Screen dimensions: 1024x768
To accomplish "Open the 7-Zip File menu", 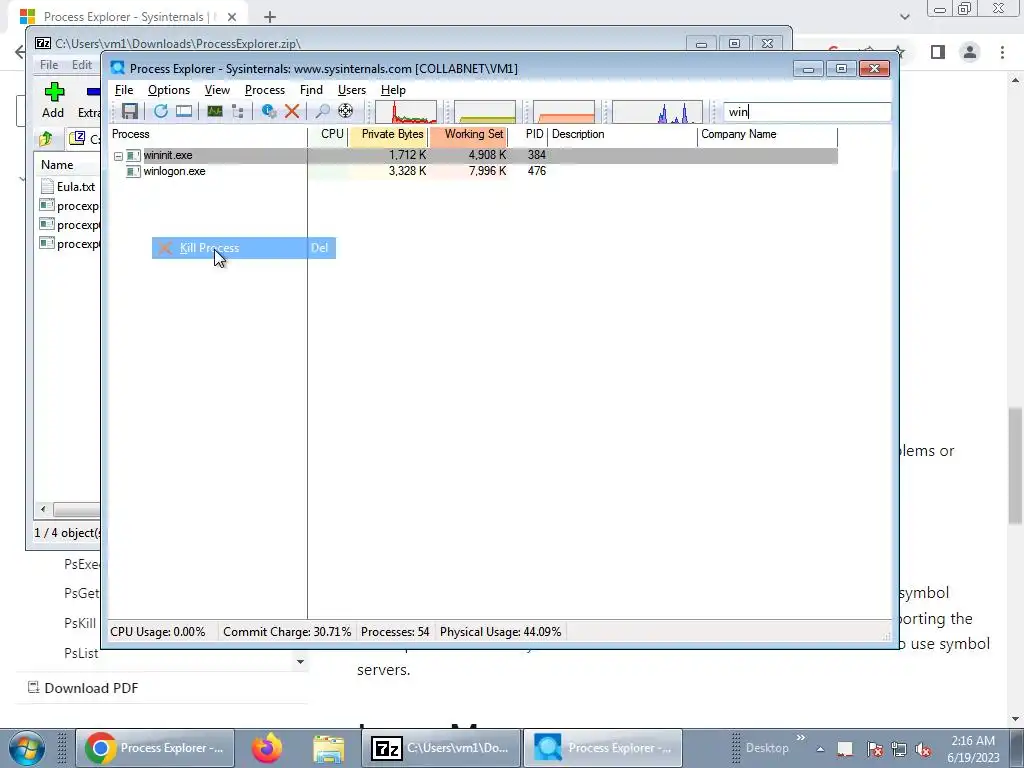I will (x=49, y=65).
